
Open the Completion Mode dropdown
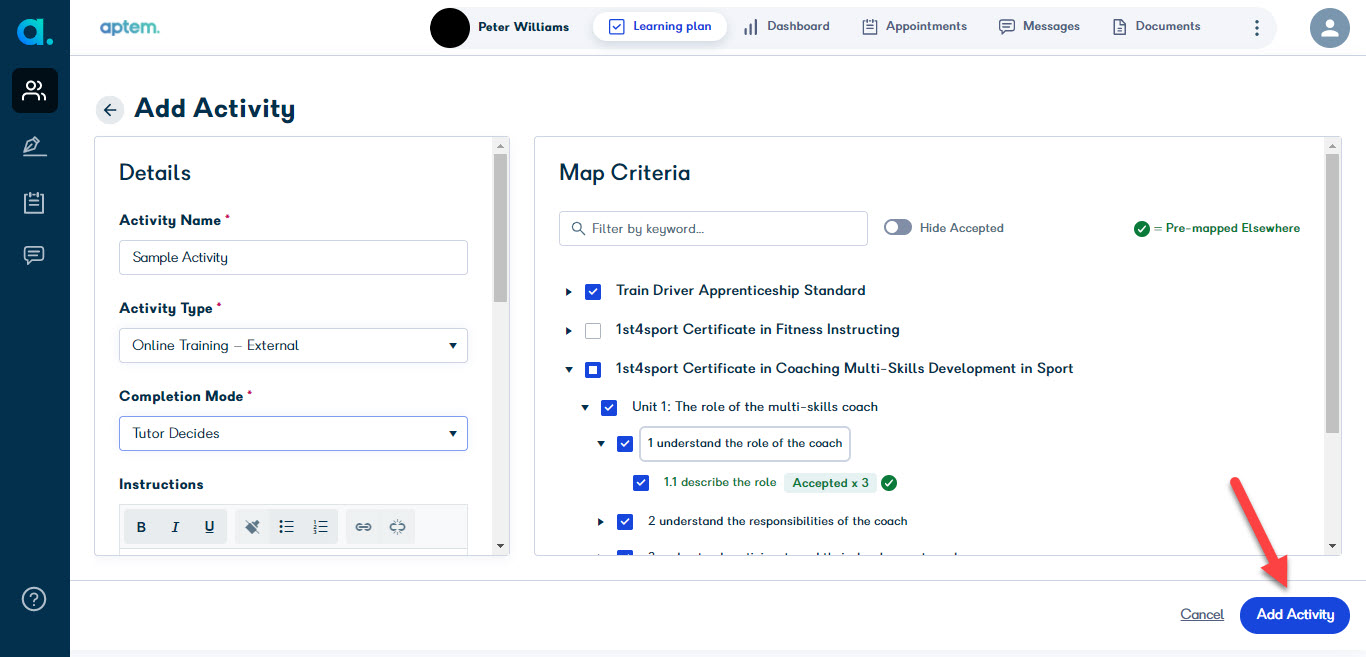click(293, 434)
